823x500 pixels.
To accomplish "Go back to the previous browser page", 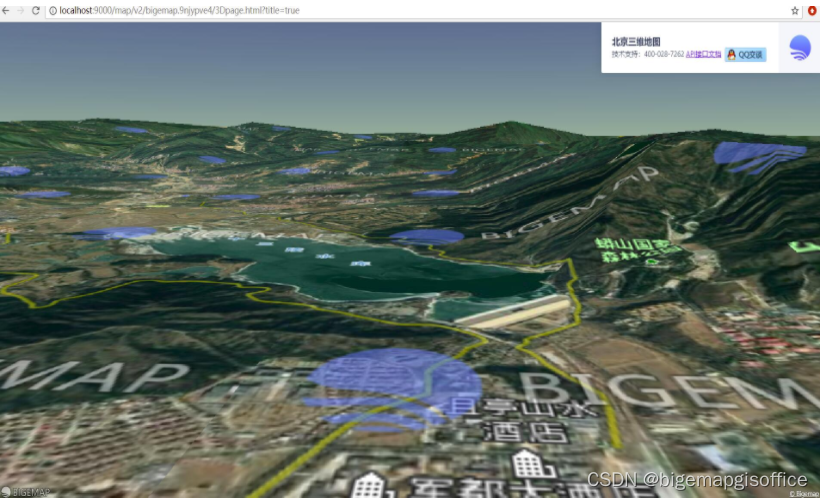I will [6, 10].
